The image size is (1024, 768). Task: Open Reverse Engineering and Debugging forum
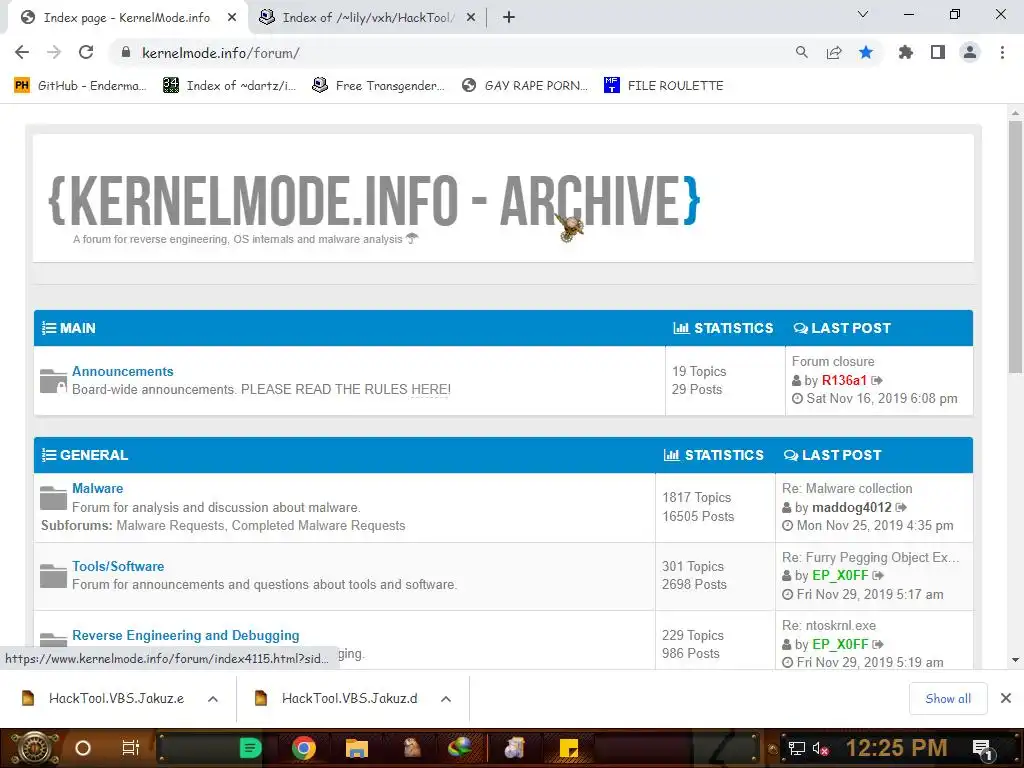tap(185, 635)
